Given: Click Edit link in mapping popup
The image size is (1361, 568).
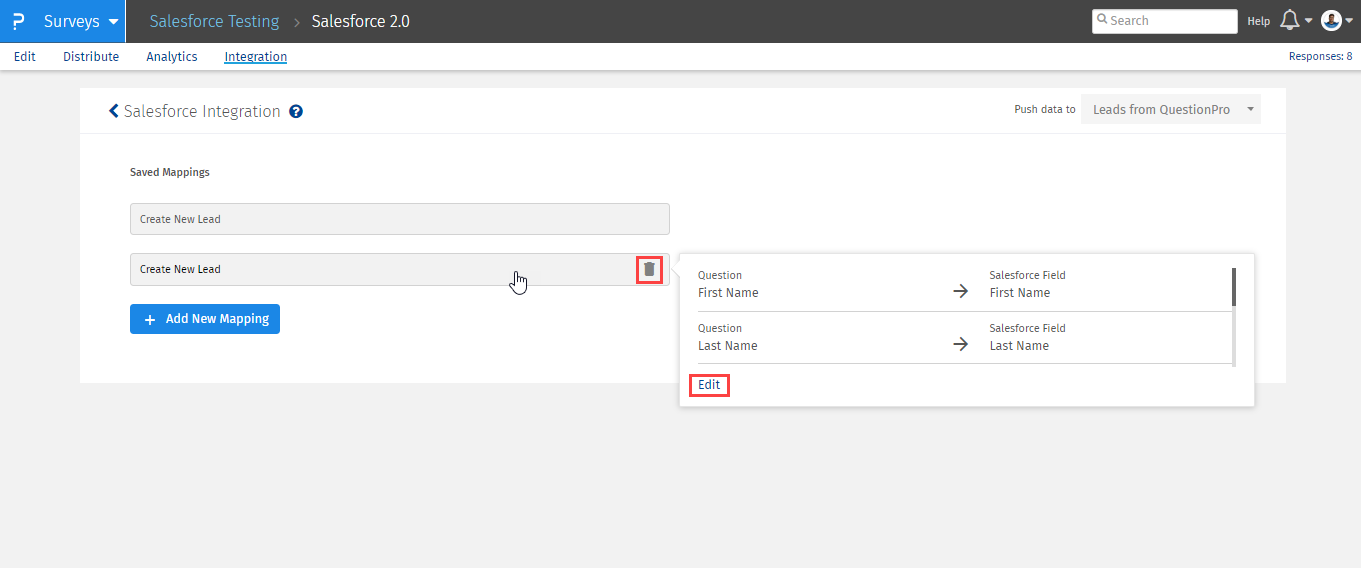Looking at the screenshot, I should (709, 385).
